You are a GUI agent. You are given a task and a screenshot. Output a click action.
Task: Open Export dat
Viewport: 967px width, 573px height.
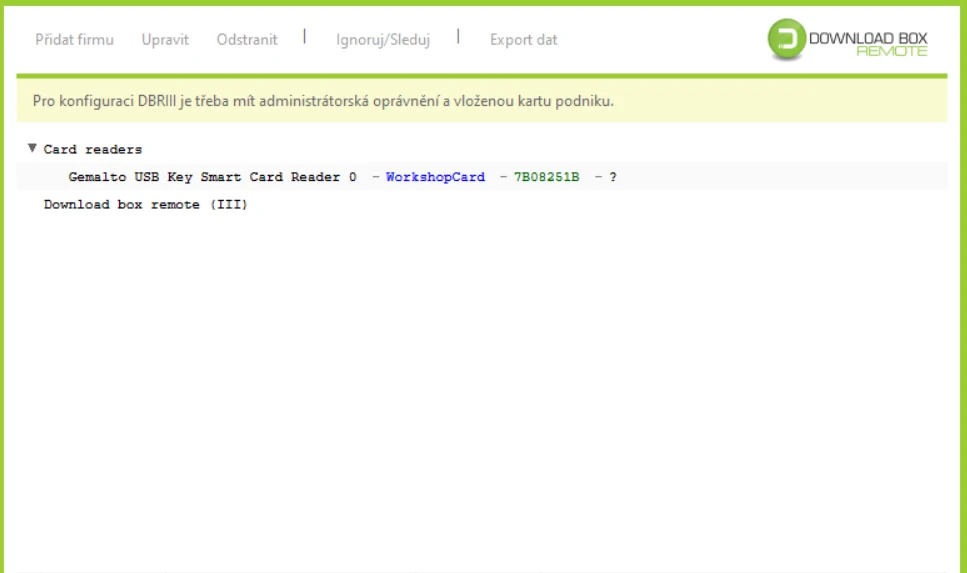[x=524, y=40]
